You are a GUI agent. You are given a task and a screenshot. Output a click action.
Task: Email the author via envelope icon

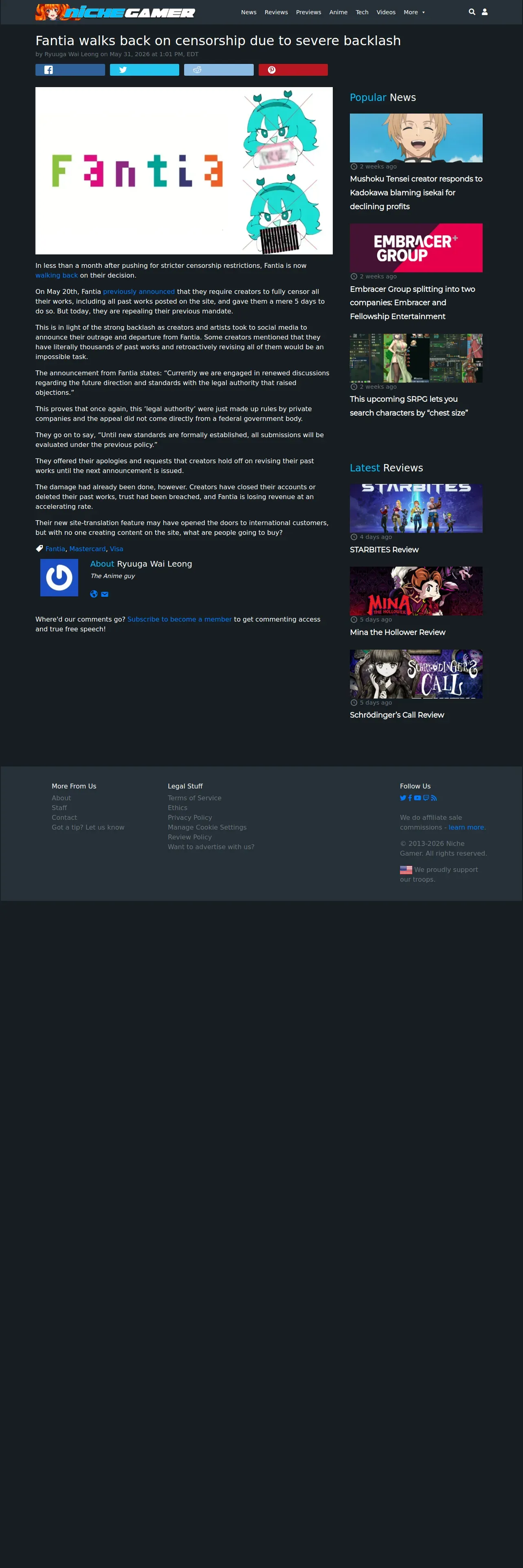tap(105, 594)
